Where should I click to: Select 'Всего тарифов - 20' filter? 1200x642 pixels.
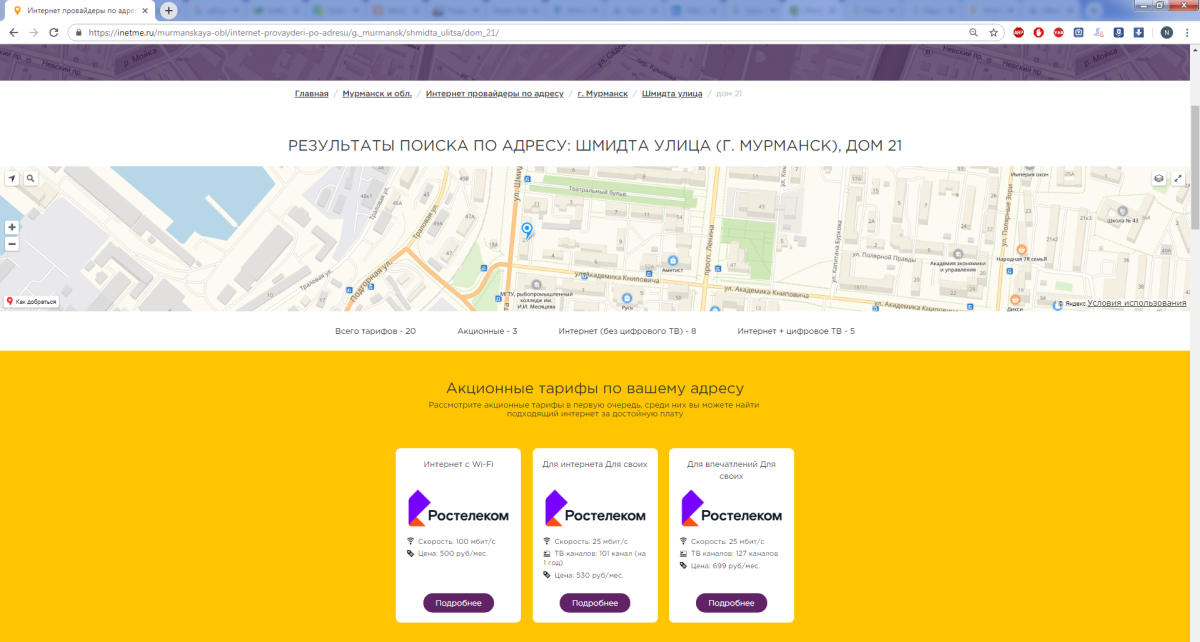click(375, 330)
